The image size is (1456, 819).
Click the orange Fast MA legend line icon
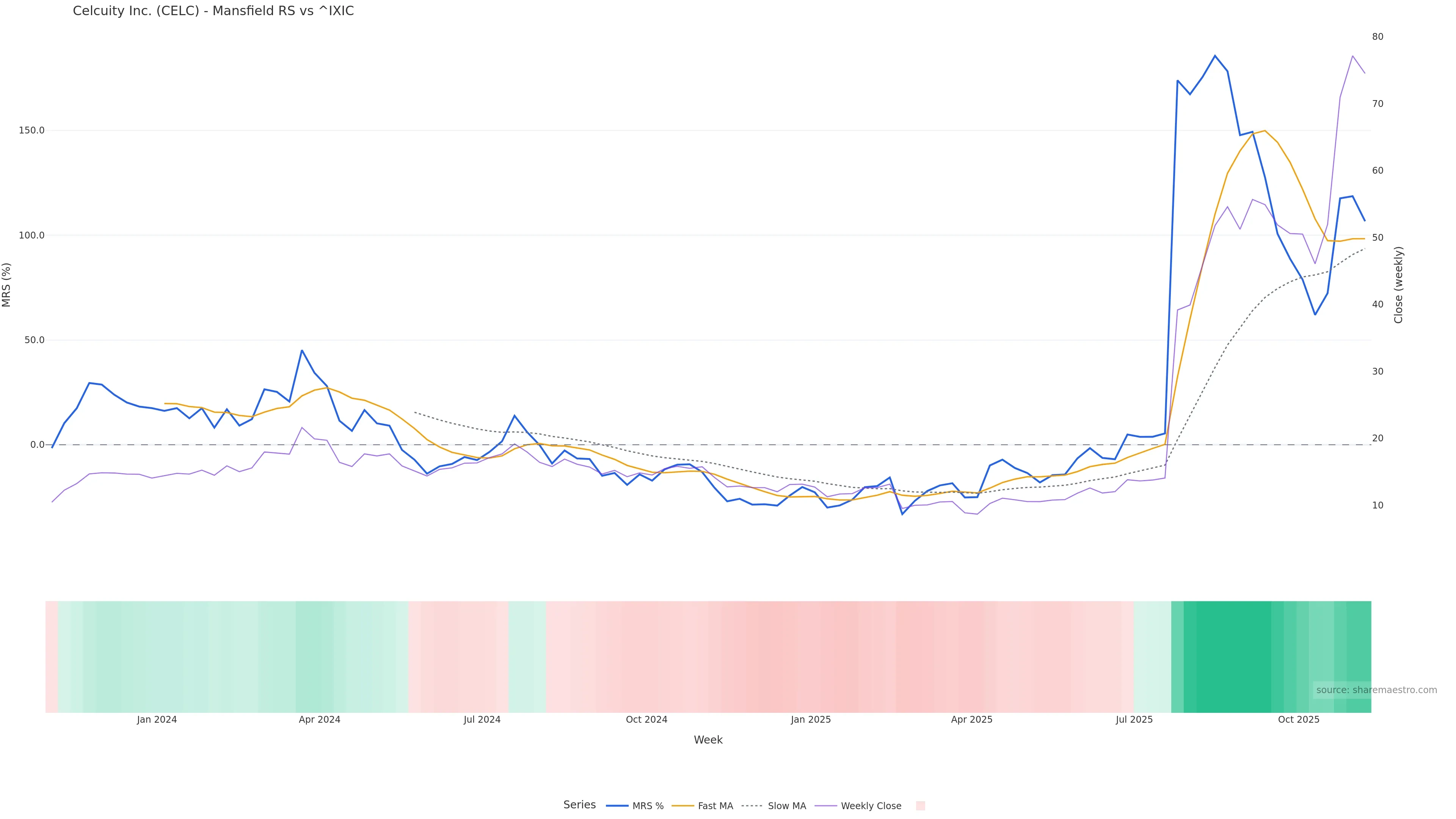pyautogui.click(x=683, y=806)
